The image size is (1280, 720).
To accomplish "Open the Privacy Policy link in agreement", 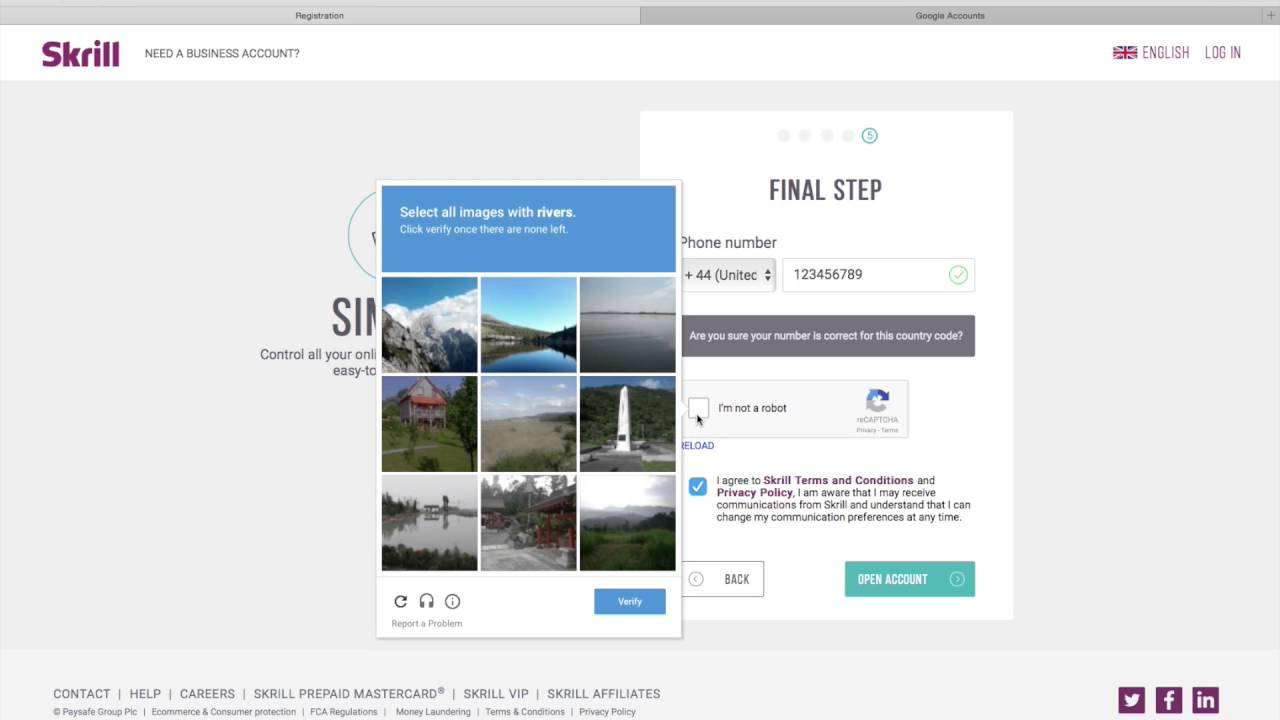I will 754,493.
